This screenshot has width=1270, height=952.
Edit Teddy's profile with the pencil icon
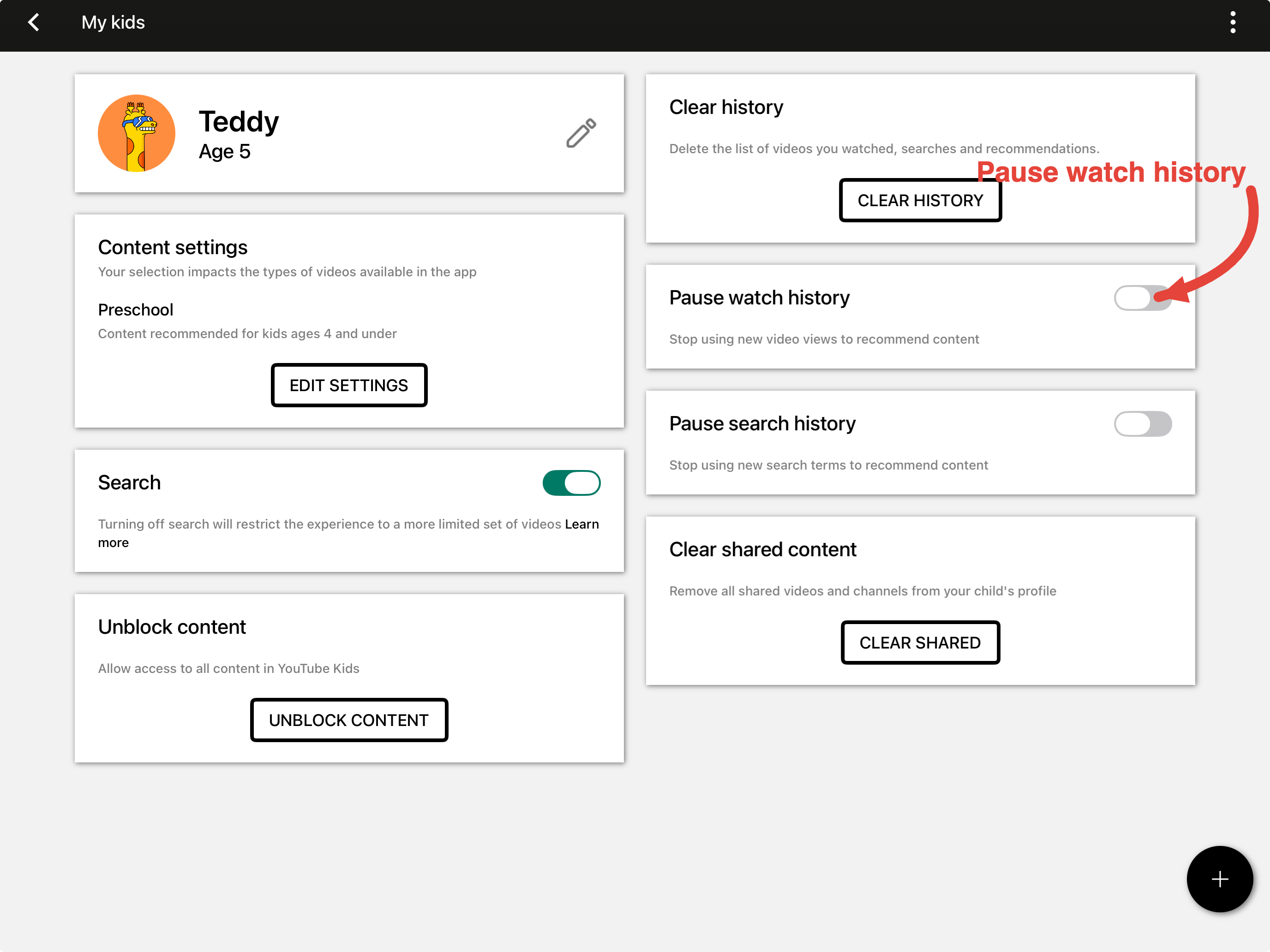(580, 132)
